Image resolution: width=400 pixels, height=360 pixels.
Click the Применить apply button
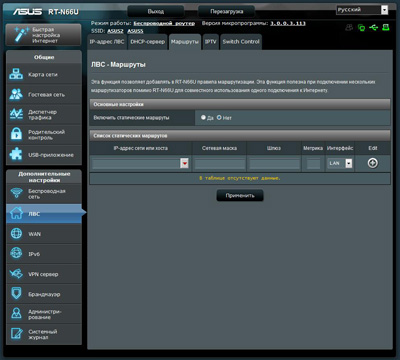[240, 196]
